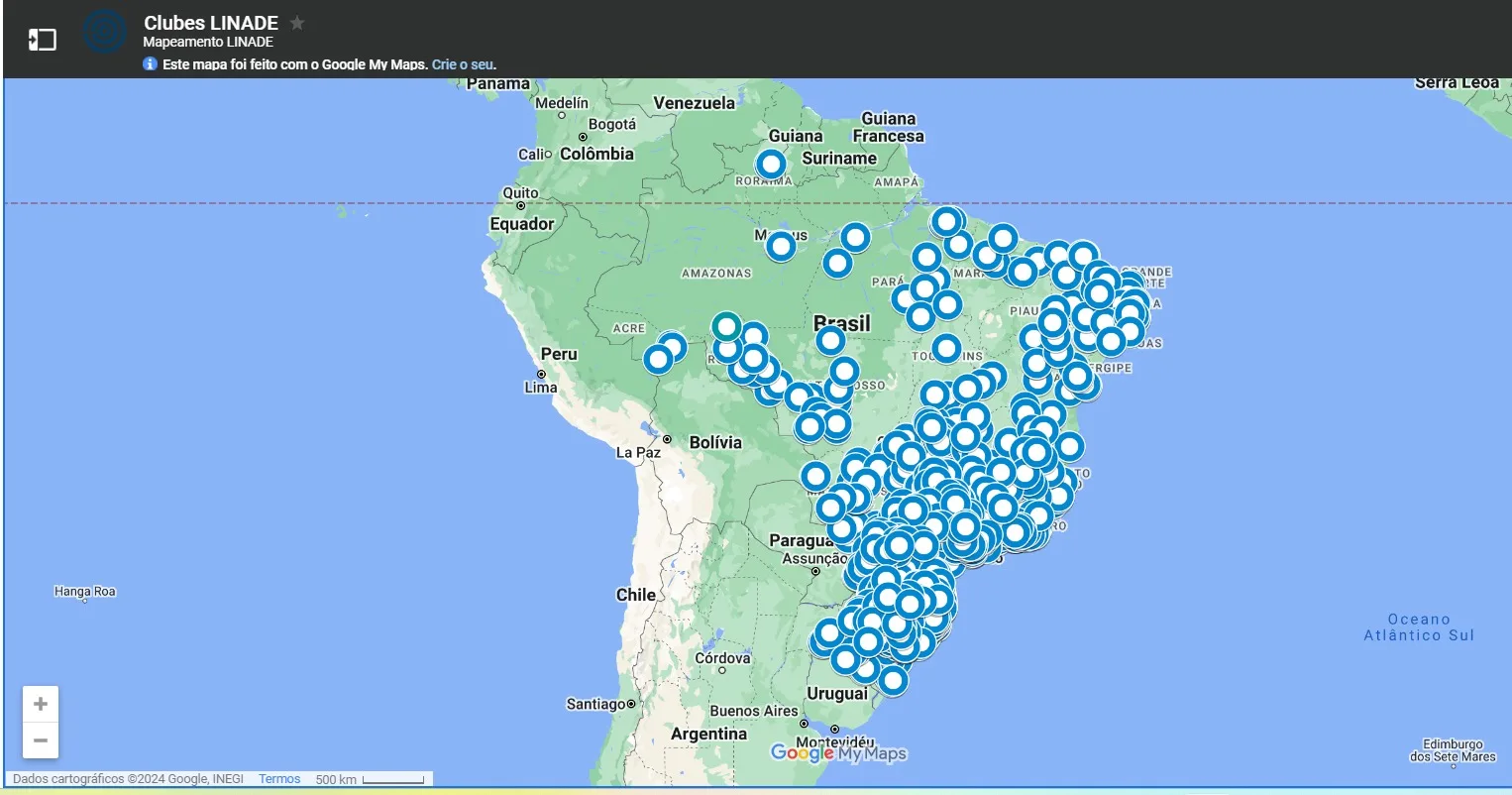The image size is (1512, 795).
Task: Zoom out with the minus button
Action: pyautogui.click(x=40, y=739)
